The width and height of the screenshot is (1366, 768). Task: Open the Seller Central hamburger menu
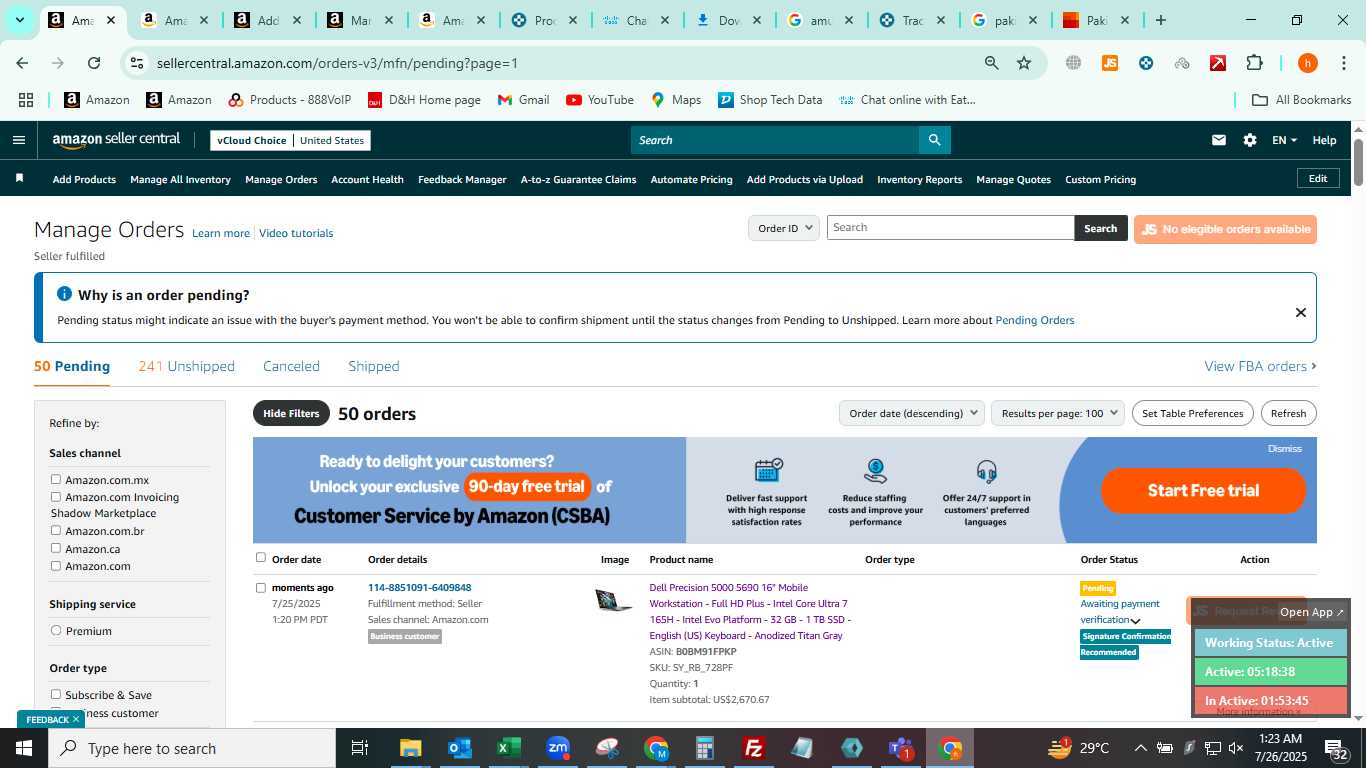pos(18,140)
